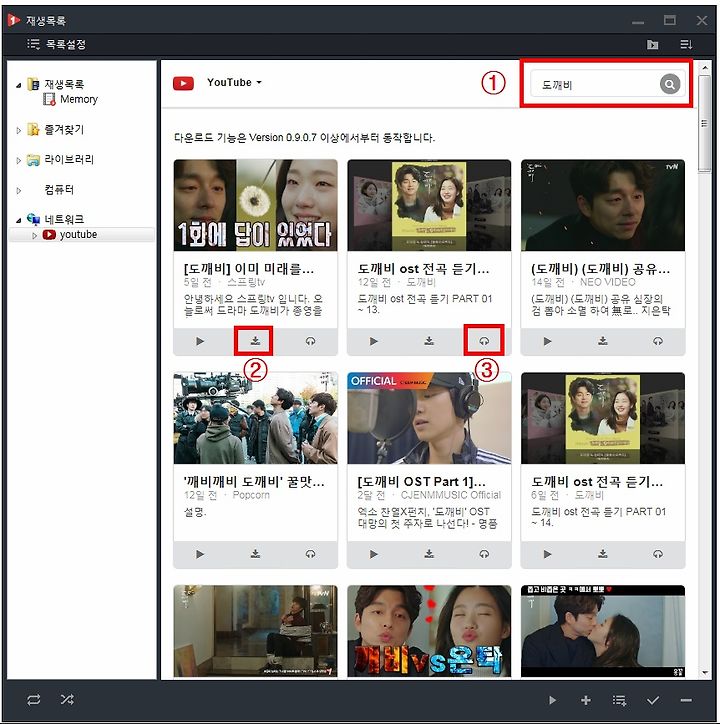Extract audio from '[도깨비] 이미 미래를' video
The height and width of the screenshot is (724, 720).
click(x=310, y=341)
